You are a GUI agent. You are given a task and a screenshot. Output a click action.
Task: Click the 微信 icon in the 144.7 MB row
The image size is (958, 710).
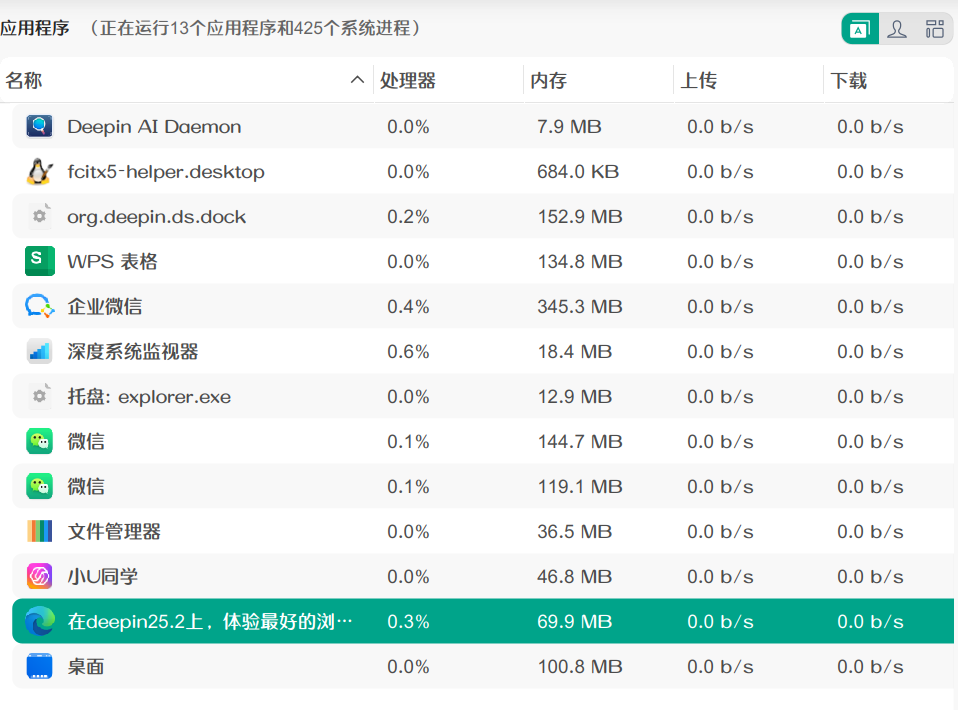[x=40, y=441]
